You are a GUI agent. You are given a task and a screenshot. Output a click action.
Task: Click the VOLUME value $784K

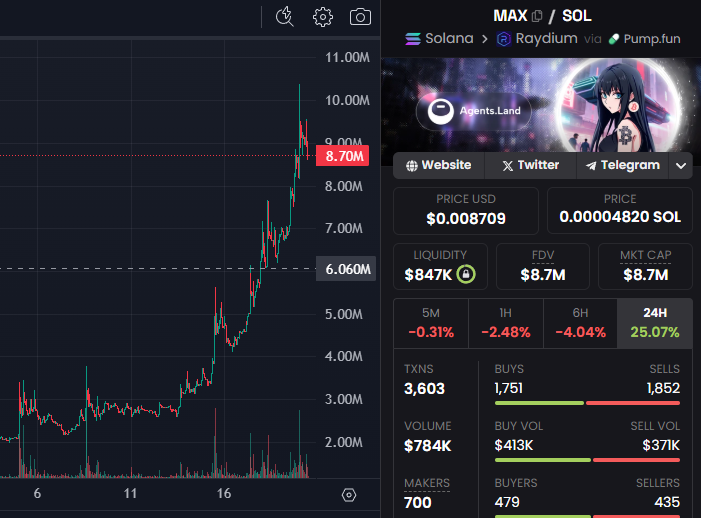tap(427, 446)
